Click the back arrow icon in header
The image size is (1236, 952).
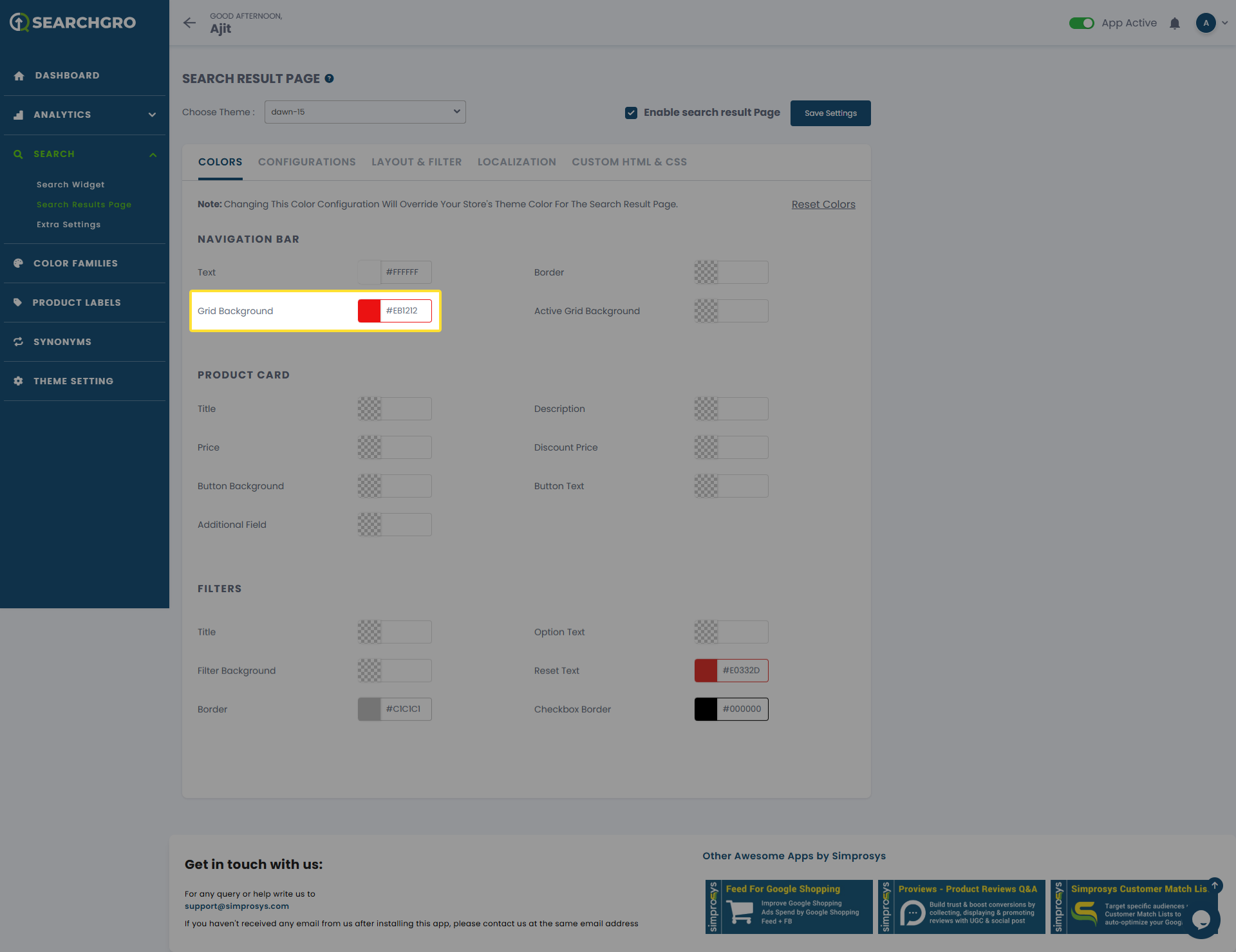189,23
